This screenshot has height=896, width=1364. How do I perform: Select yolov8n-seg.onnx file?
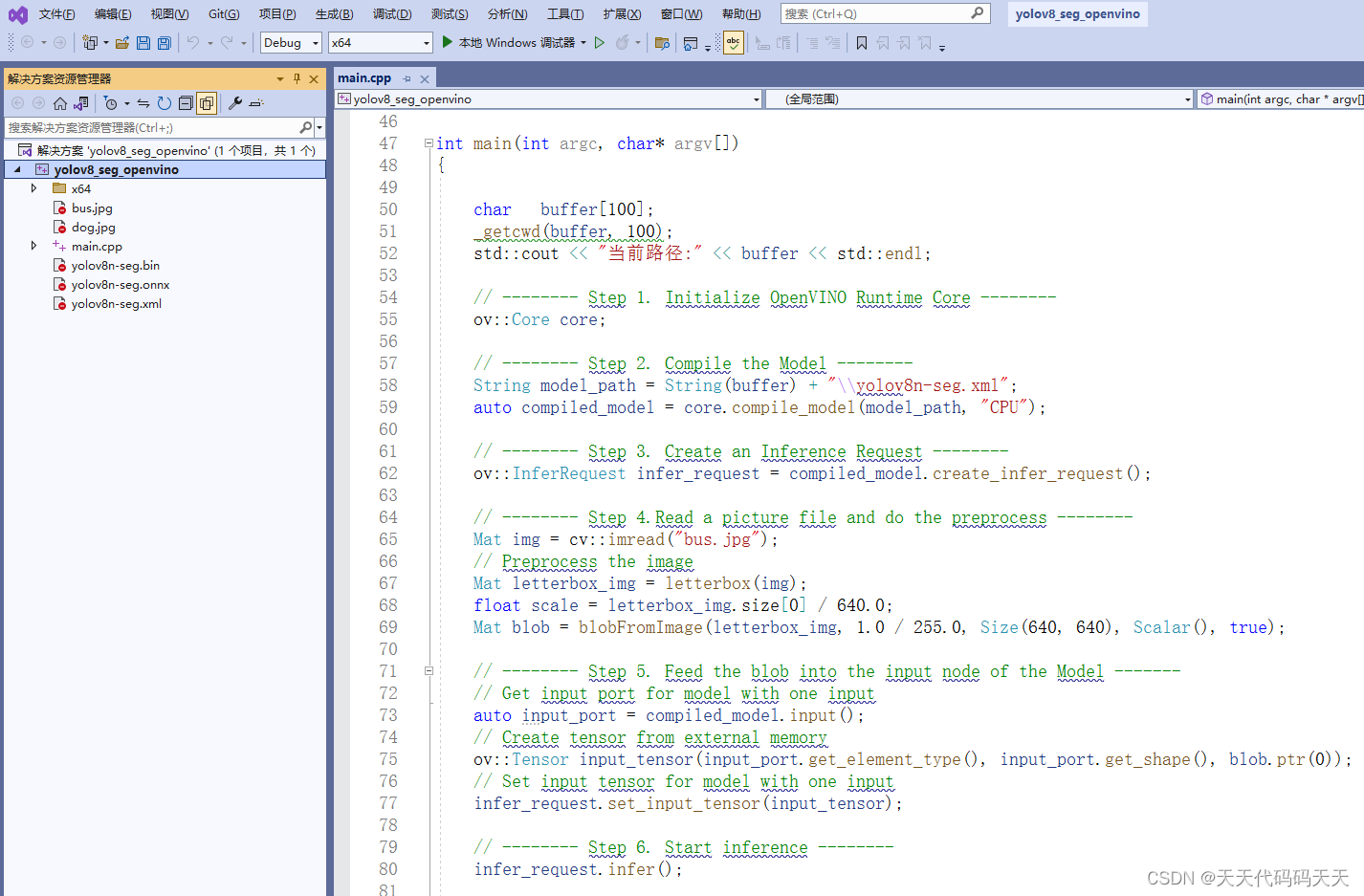120,284
